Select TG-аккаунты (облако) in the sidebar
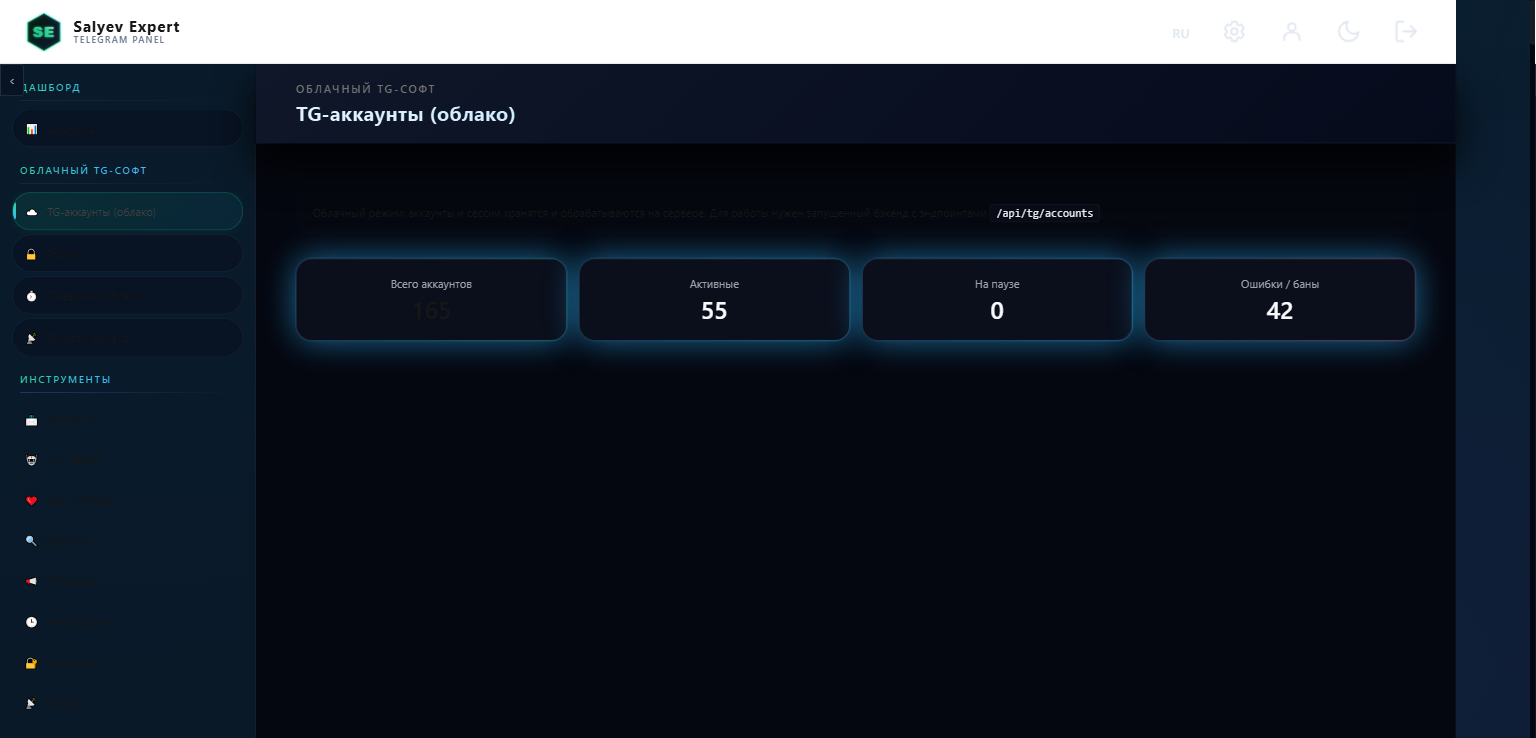This screenshot has height=738, width=1536. 127,212
